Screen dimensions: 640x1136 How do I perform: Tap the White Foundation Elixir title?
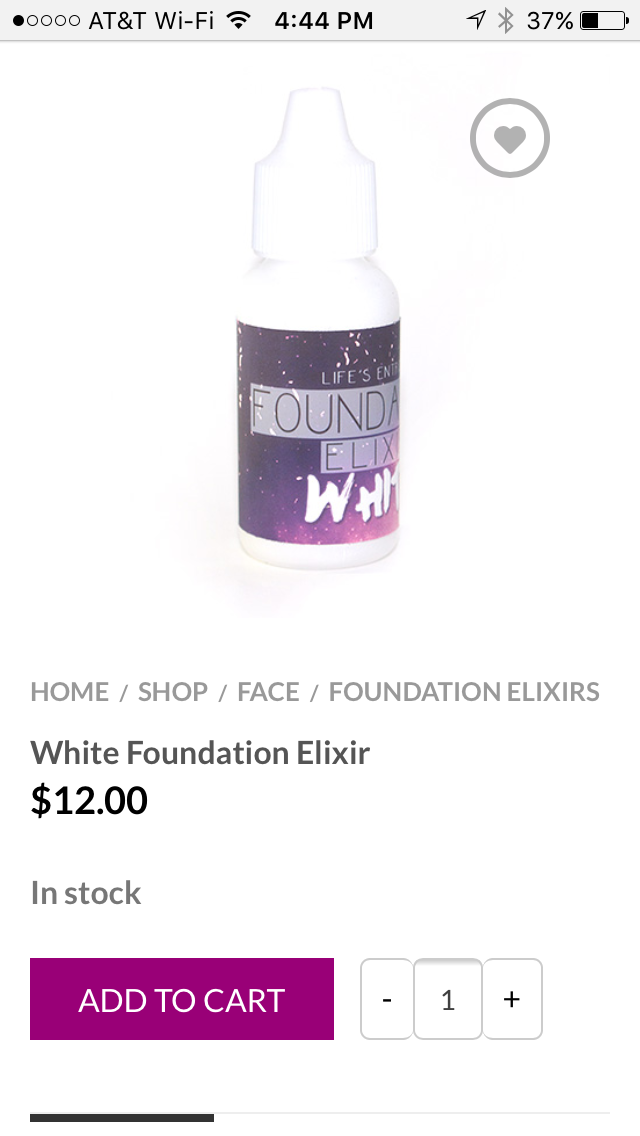point(200,753)
